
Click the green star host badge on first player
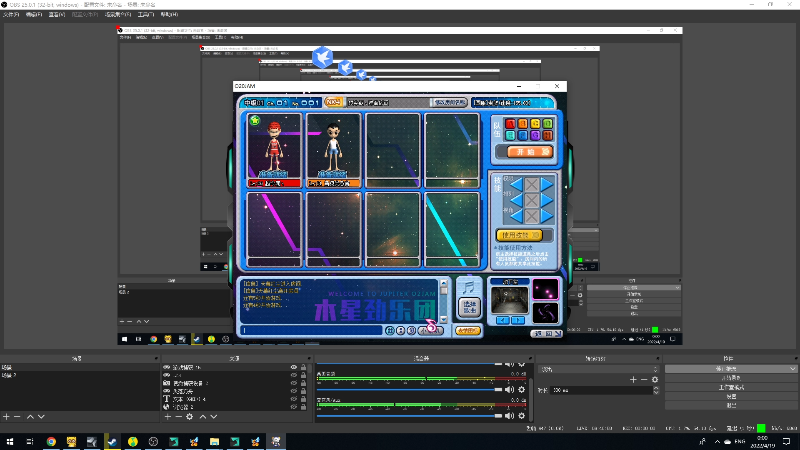(x=255, y=120)
